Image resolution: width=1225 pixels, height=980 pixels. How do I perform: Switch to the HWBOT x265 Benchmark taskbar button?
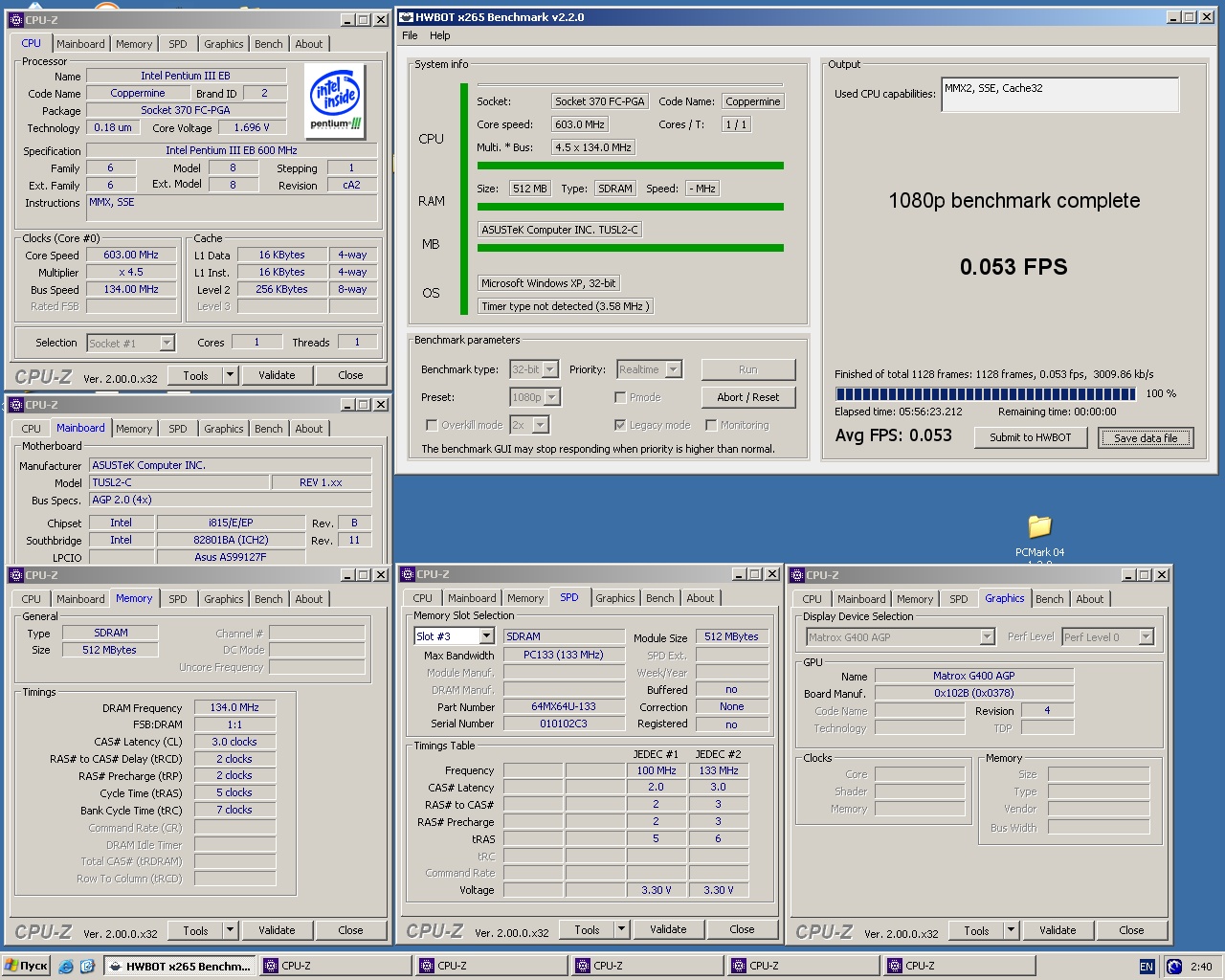pos(180,967)
